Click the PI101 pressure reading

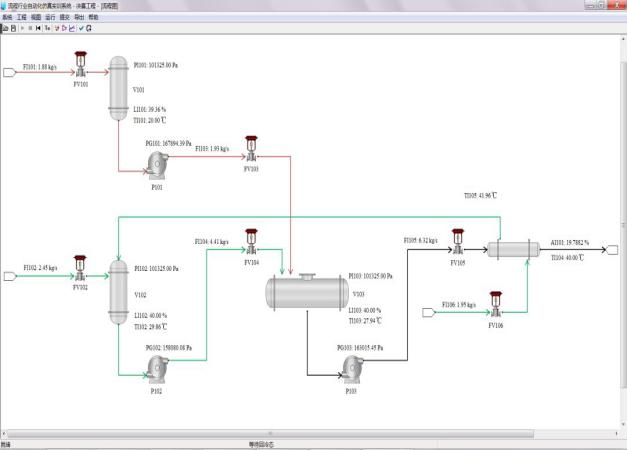pyautogui.click(x=156, y=65)
